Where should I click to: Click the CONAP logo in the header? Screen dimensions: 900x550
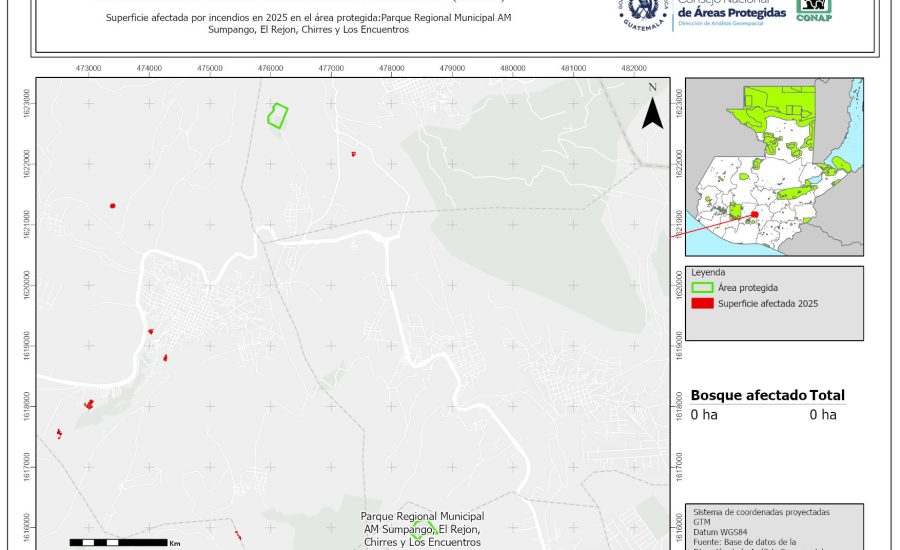[813, 10]
